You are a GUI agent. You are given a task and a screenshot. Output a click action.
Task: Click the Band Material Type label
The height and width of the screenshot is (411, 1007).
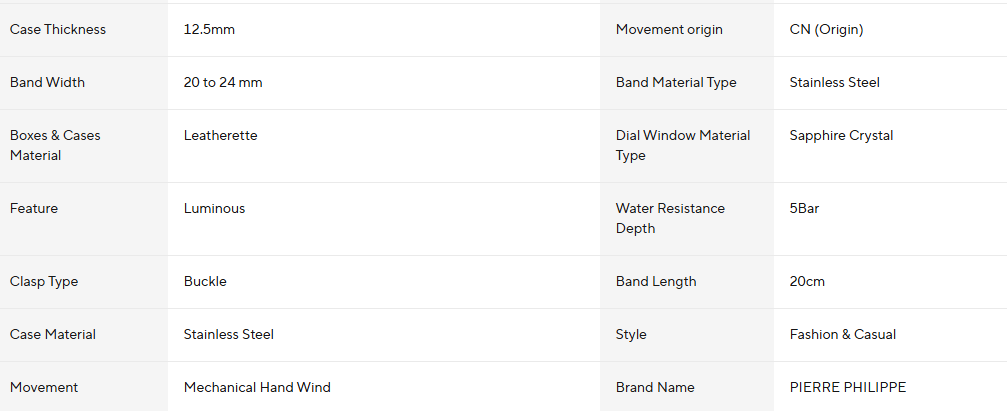tap(676, 83)
